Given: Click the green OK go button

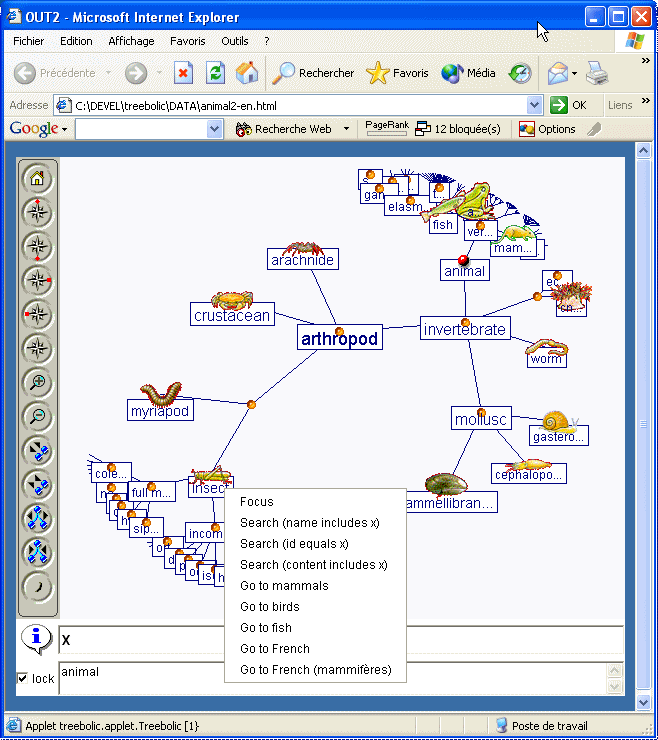Looking at the screenshot, I should click(x=569, y=105).
